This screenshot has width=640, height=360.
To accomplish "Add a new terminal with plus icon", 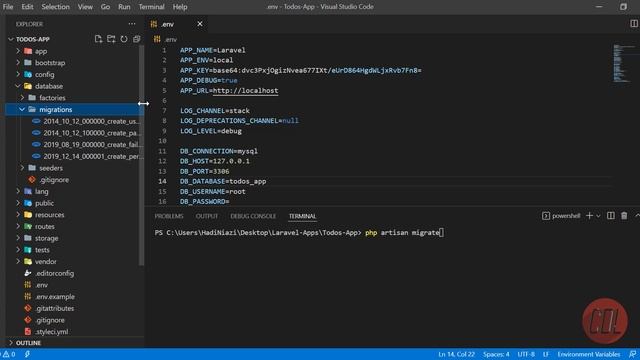I will pos(589,216).
